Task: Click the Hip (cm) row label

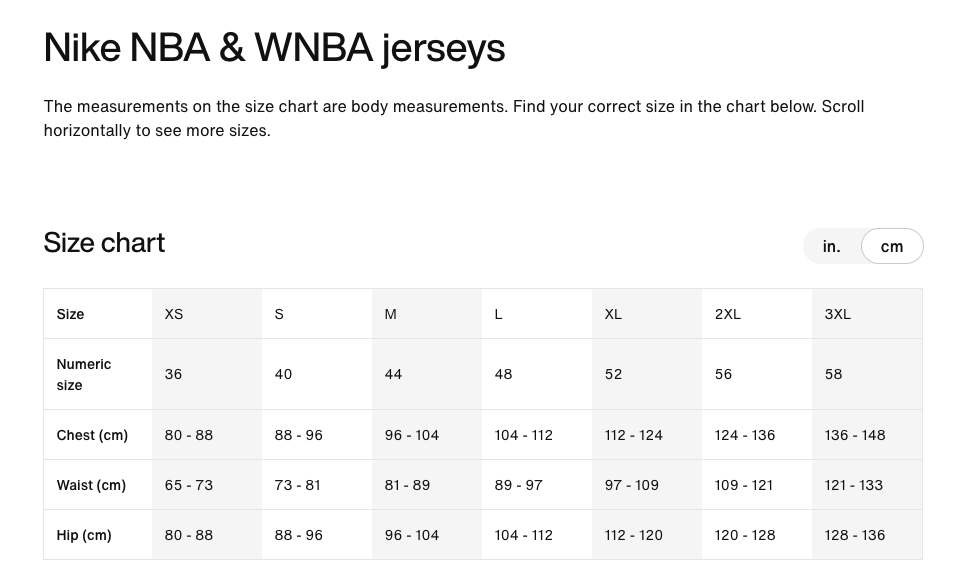Action: 84,535
